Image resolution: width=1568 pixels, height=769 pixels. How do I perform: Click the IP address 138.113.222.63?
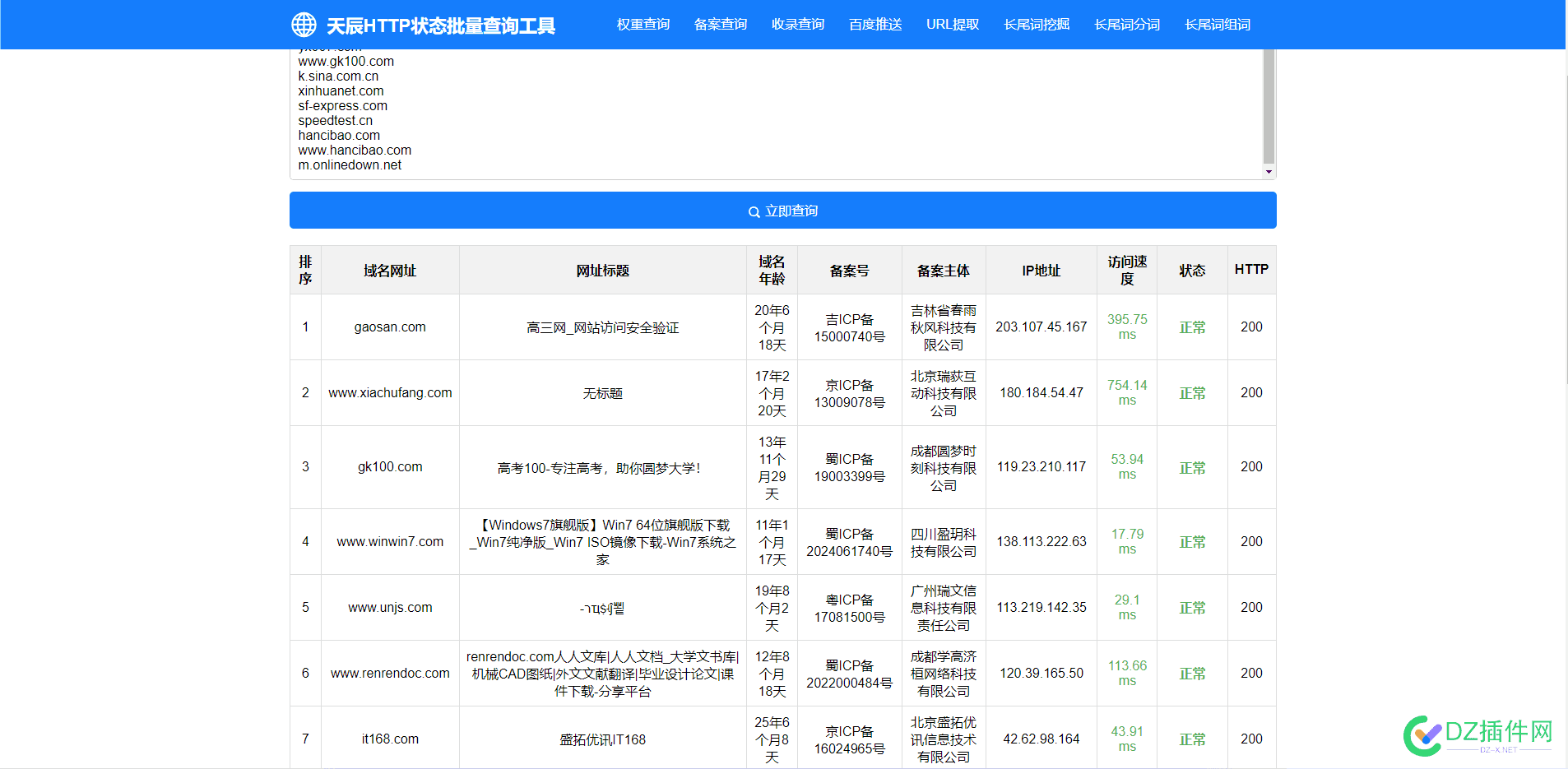coord(1041,542)
